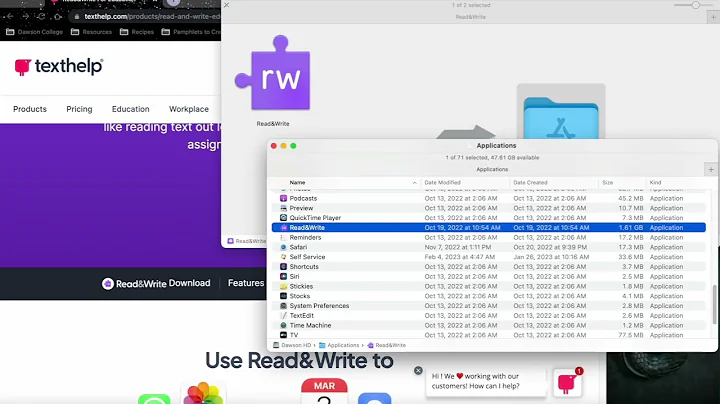The width and height of the screenshot is (720, 404).
Task: Reload the texthelp page
Action: (41, 17)
